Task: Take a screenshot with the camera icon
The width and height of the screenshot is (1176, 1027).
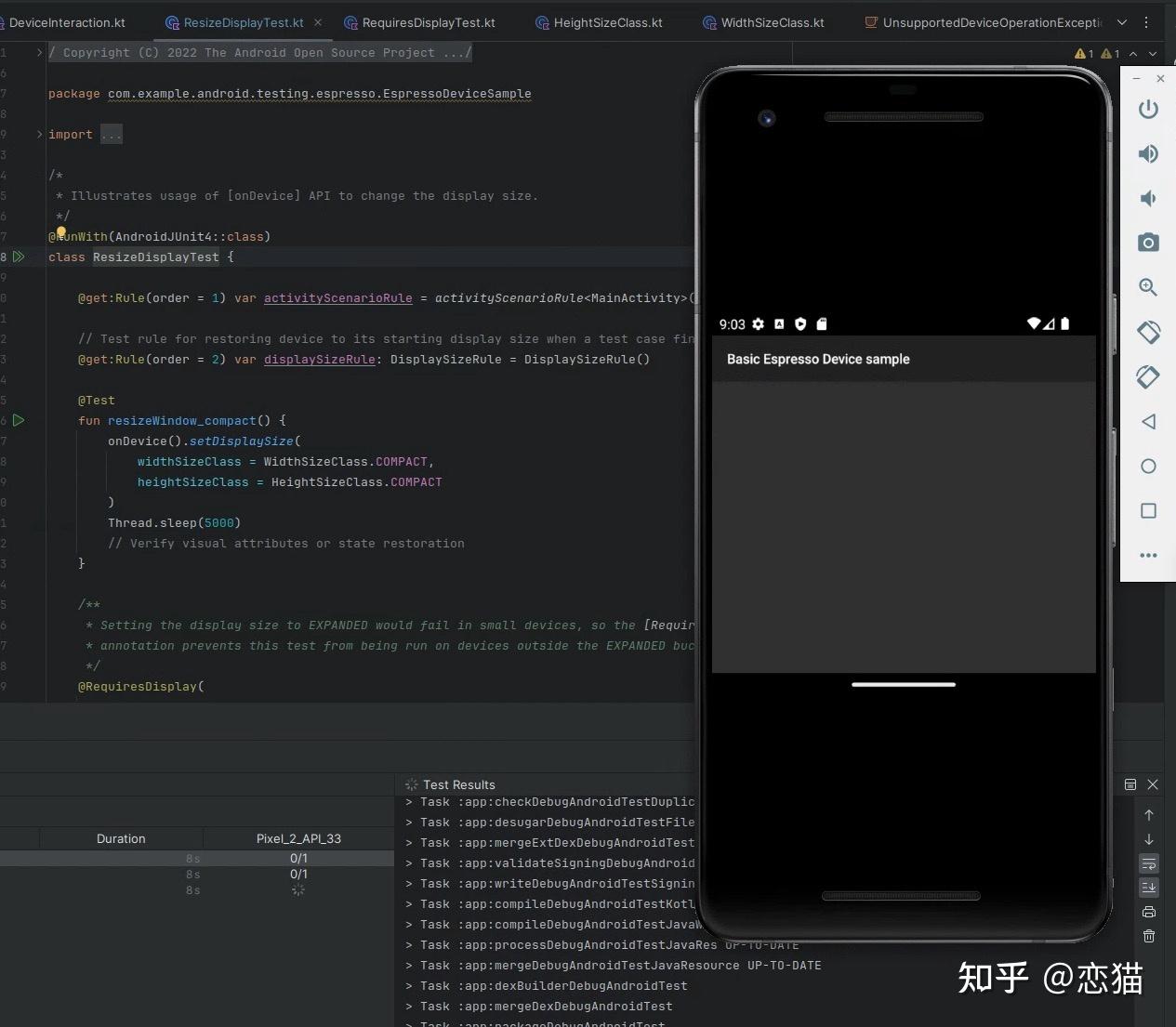Action: pyautogui.click(x=1148, y=243)
